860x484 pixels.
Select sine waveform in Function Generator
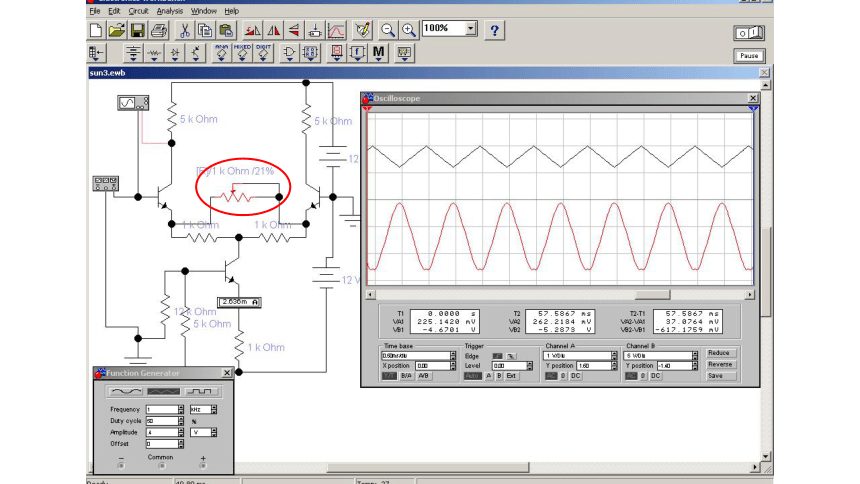click(x=126, y=391)
